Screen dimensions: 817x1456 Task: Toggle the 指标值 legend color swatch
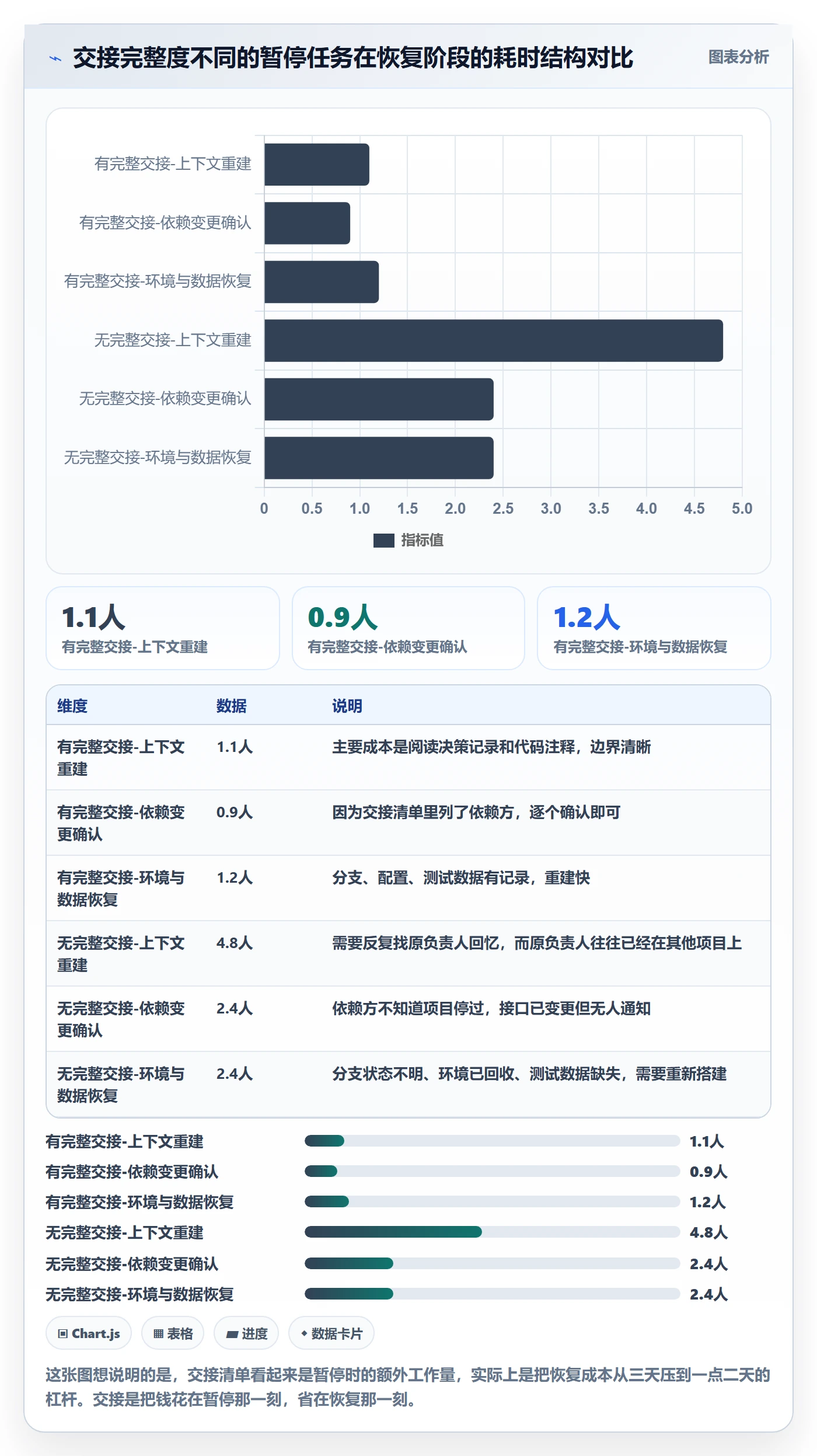[383, 541]
